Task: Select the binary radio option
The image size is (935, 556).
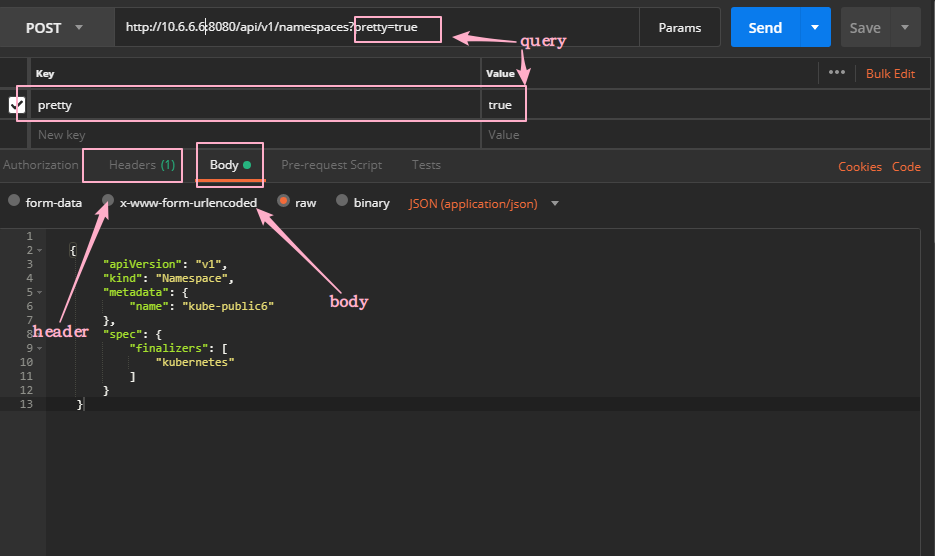Action: click(342, 200)
